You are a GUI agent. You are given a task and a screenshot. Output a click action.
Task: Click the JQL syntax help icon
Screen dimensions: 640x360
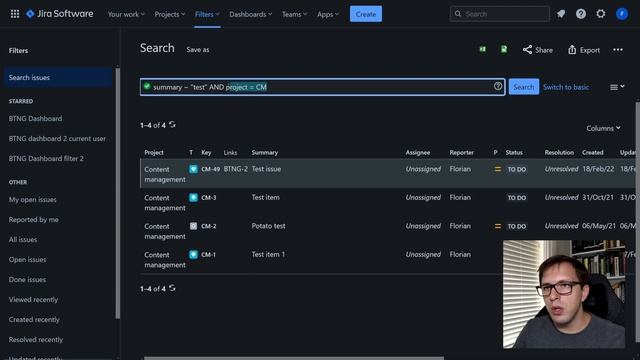click(498, 86)
